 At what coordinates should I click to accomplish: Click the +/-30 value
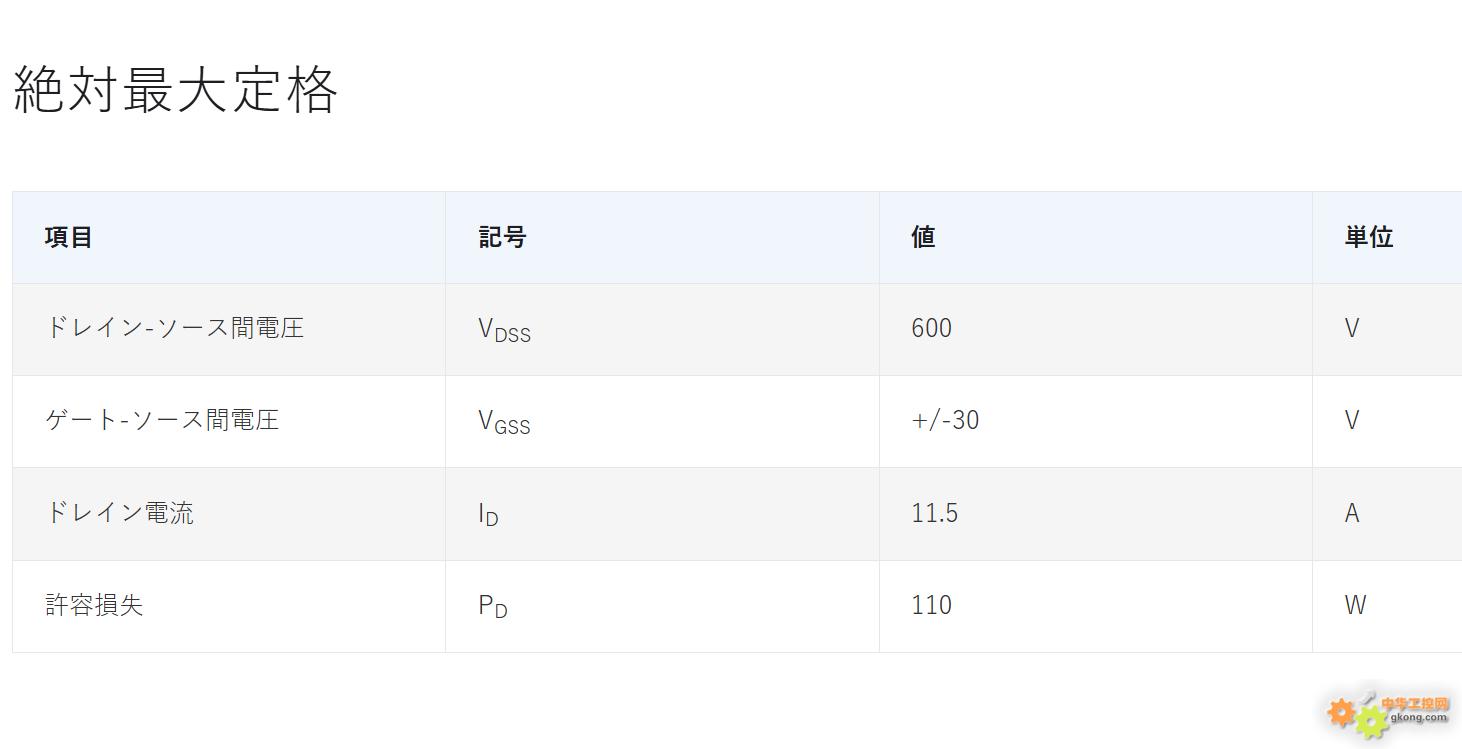[x=945, y=420]
